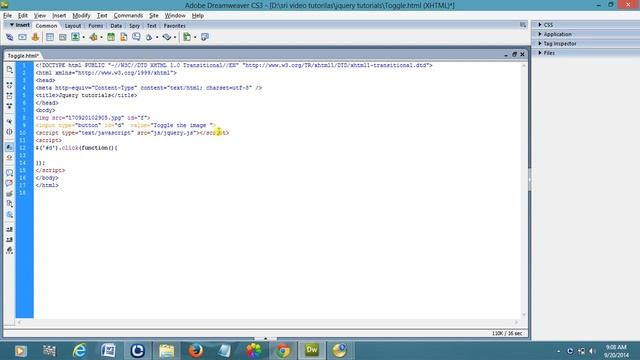Click the Script insert icon
Viewport: 640px width, 360px height.
click(167, 37)
